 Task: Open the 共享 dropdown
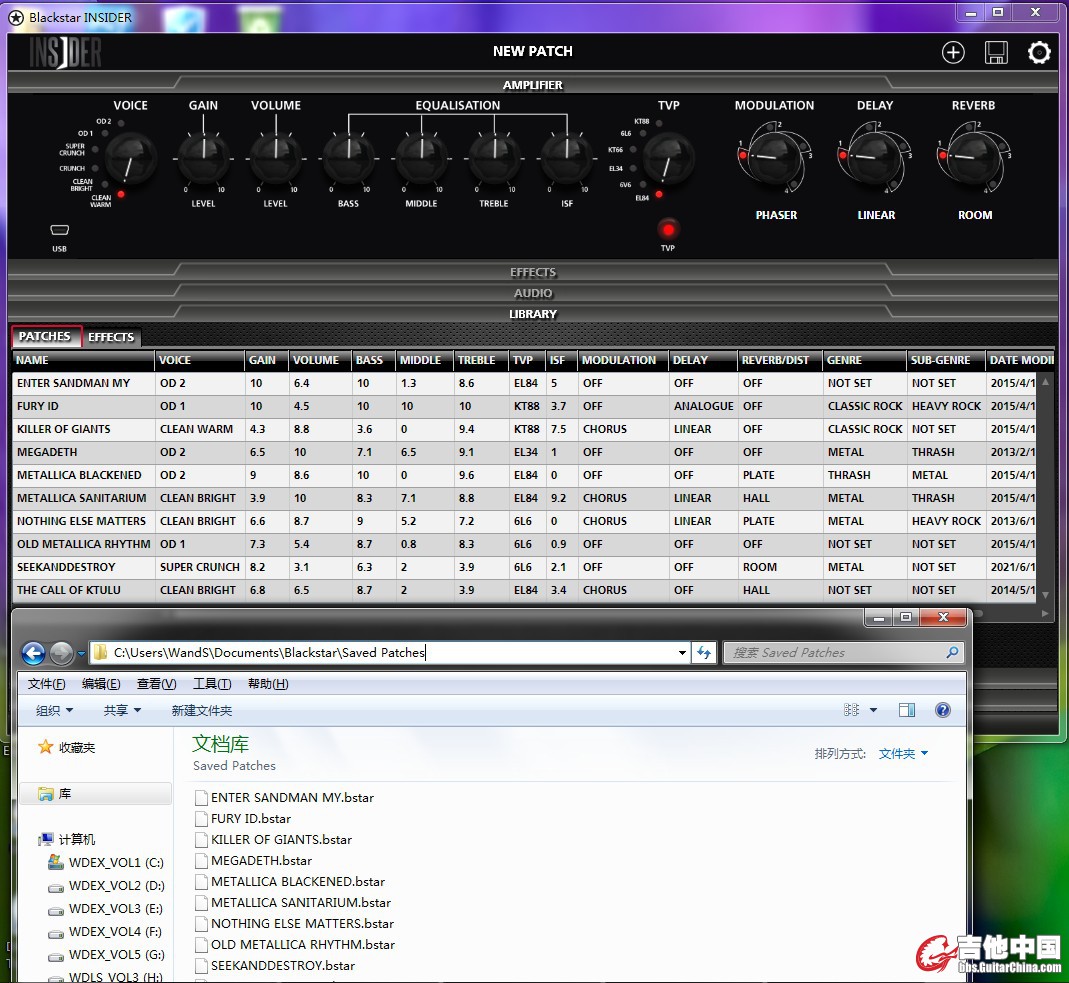click(x=122, y=710)
